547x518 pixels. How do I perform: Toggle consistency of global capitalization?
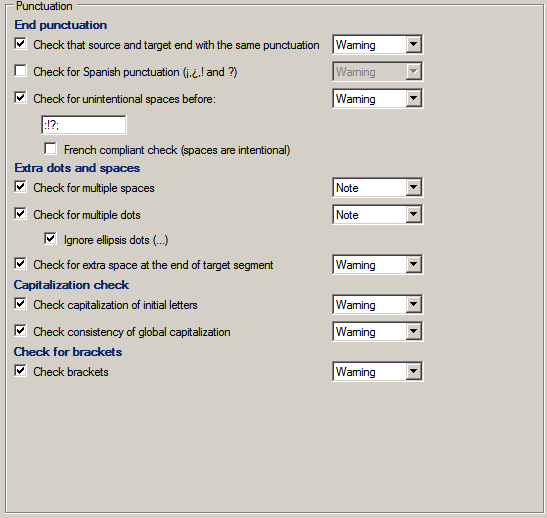(20, 331)
